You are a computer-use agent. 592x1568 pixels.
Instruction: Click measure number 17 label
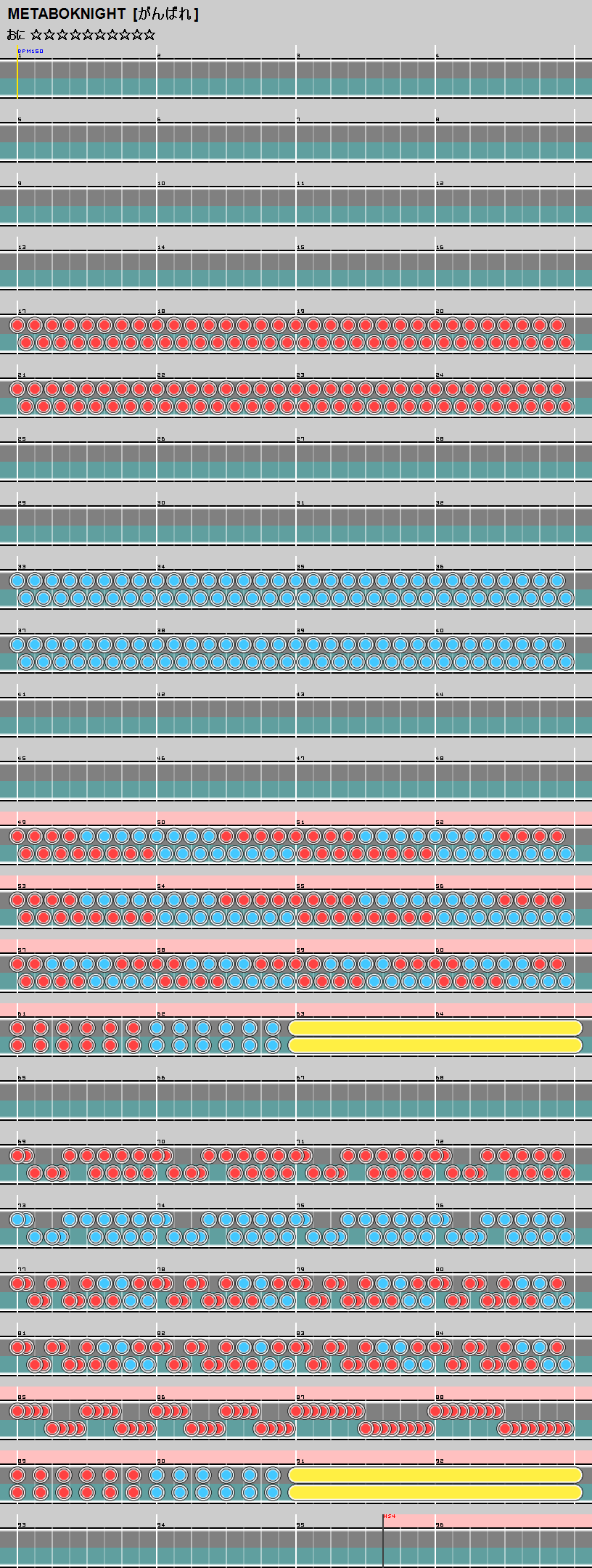click(x=22, y=311)
